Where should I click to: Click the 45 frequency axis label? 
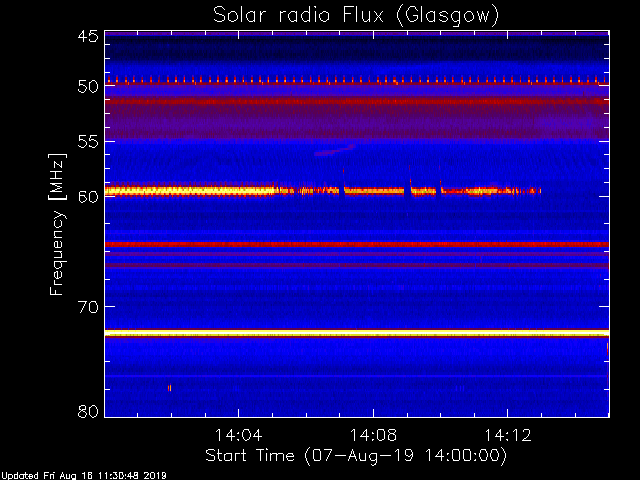[88, 36]
